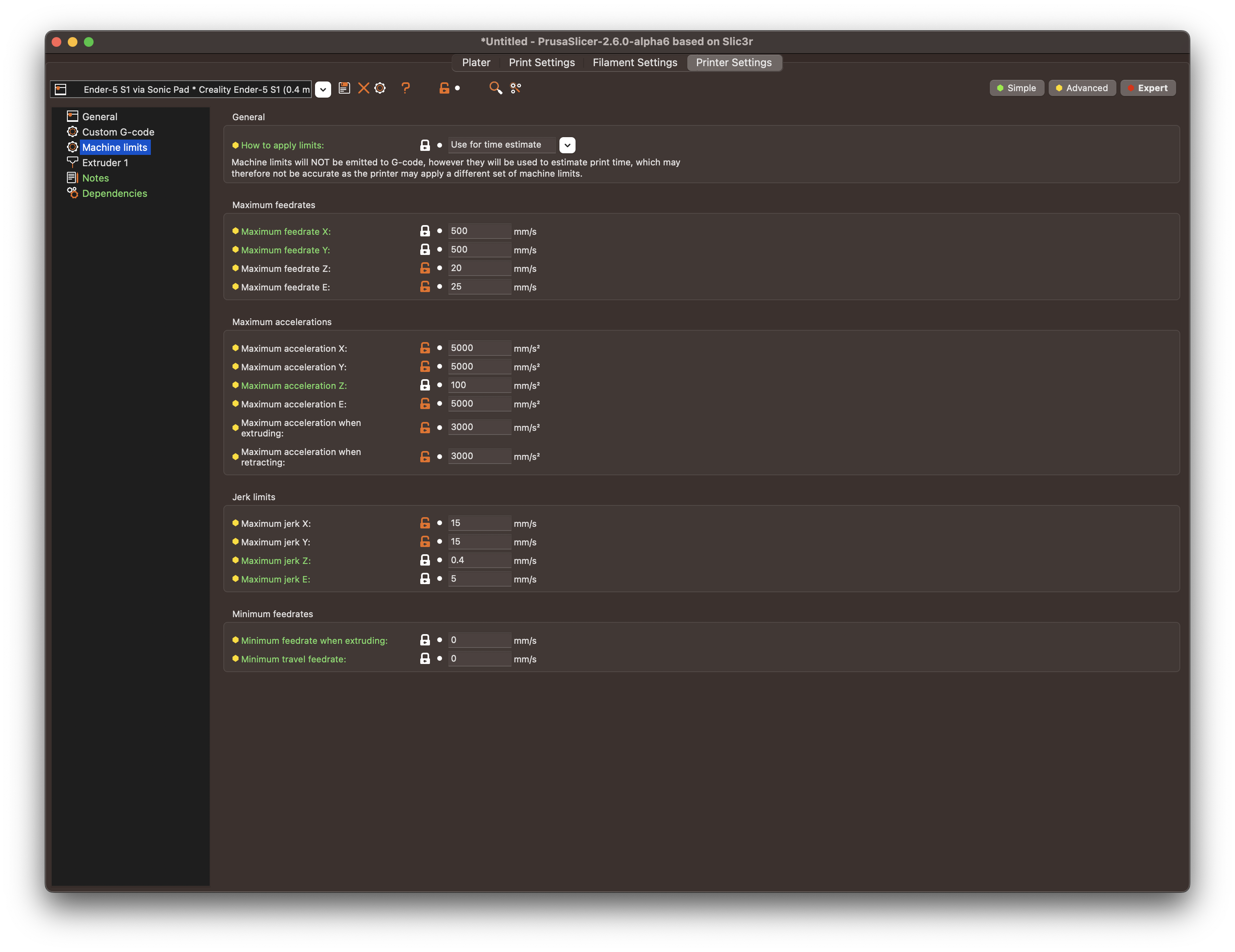This screenshot has height=952, width=1235.
Task: Click the Maximum feedrate X value field
Action: click(480, 231)
